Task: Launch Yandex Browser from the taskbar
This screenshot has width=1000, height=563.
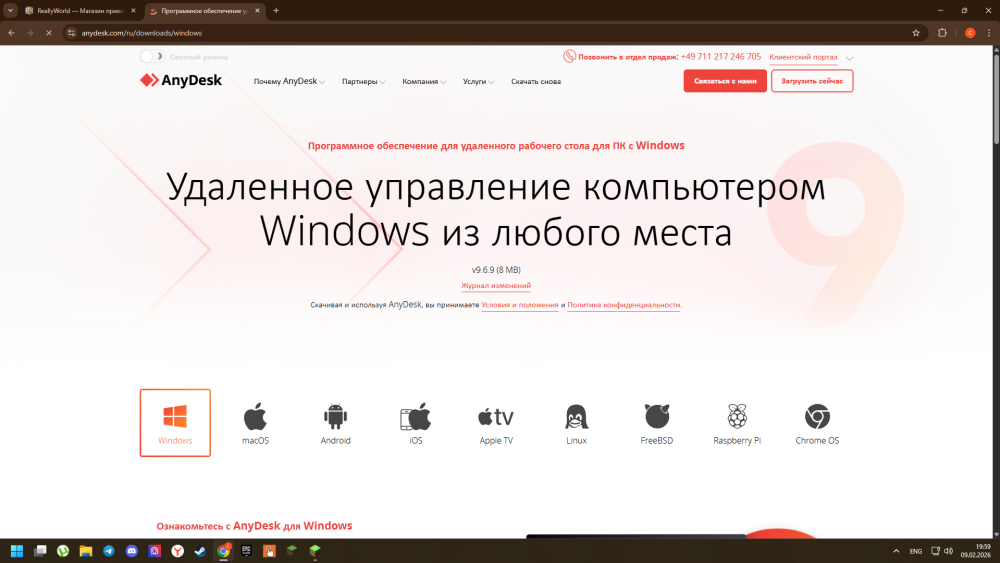Action: 178,551
